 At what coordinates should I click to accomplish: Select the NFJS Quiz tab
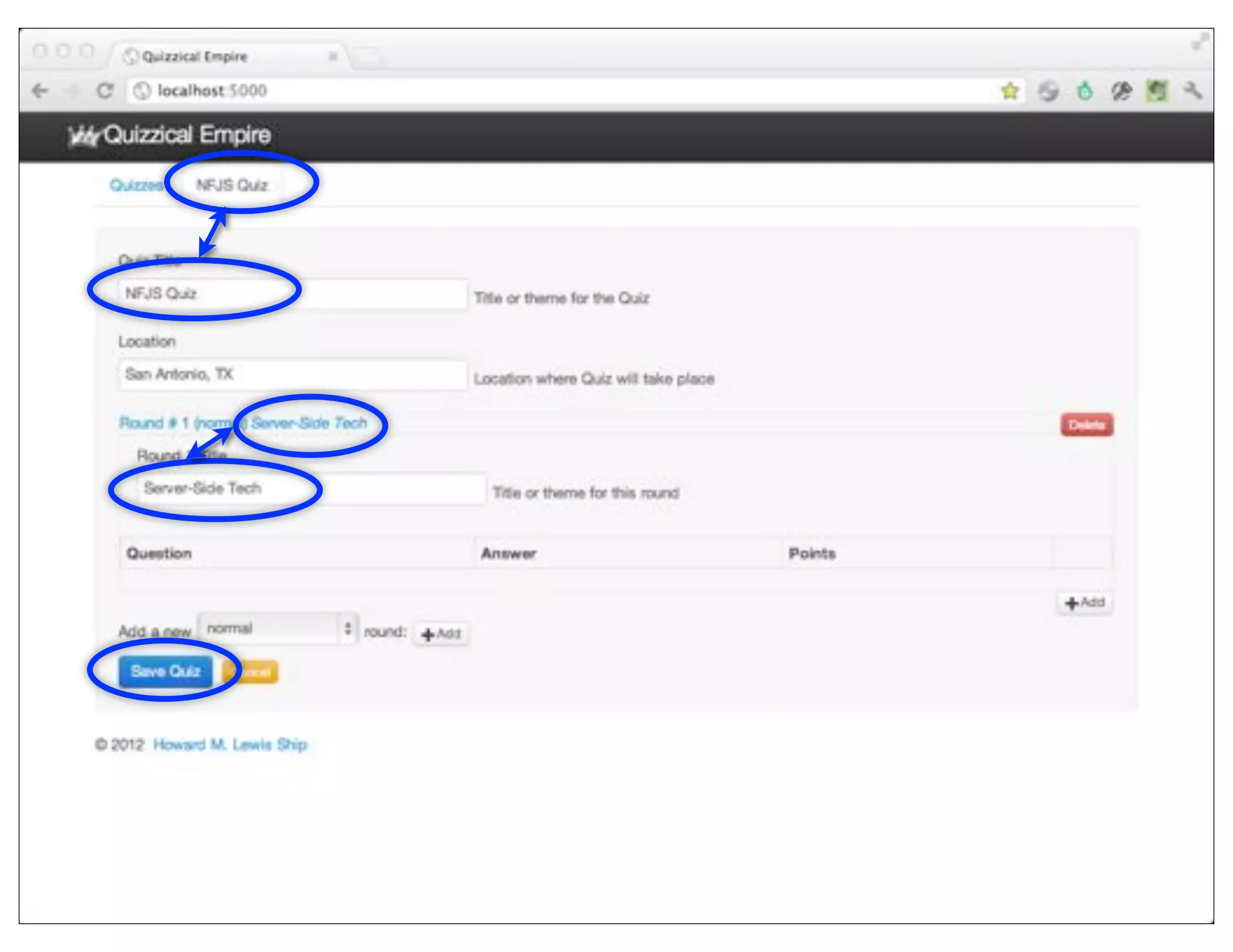click(232, 185)
